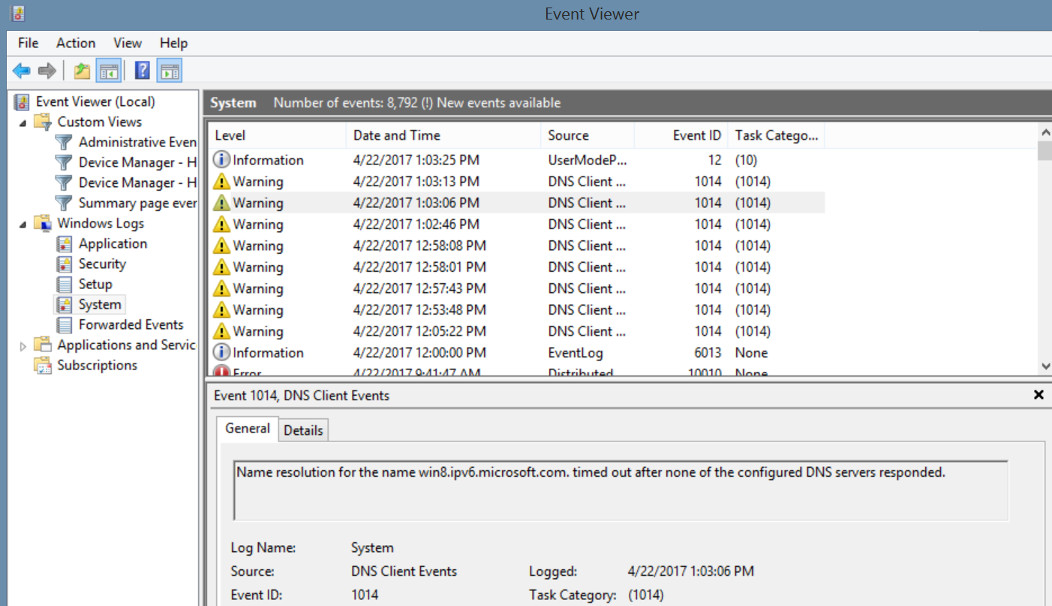Select the event dated 4/22/2017 12:57:43 PM
The width and height of the screenshot is (1052, 606).
pos(517,289)
